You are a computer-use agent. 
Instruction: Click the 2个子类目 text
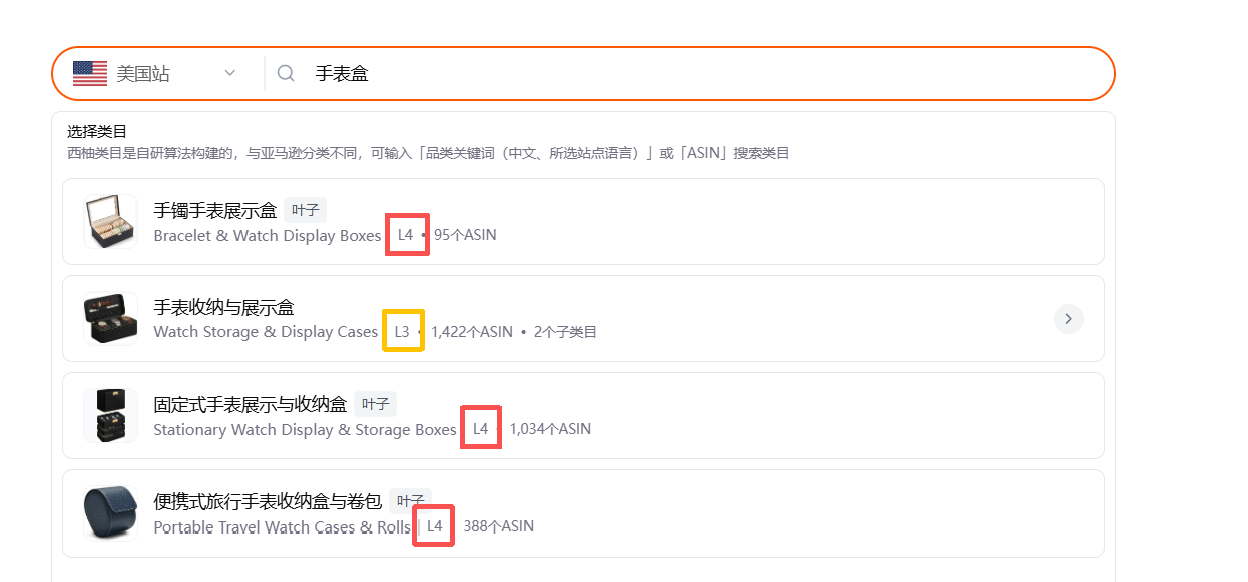[565, 332]
